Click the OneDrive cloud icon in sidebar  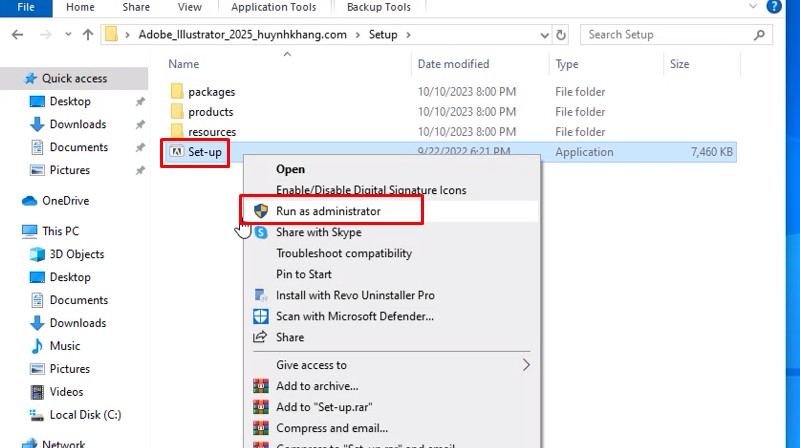[29, 201]
